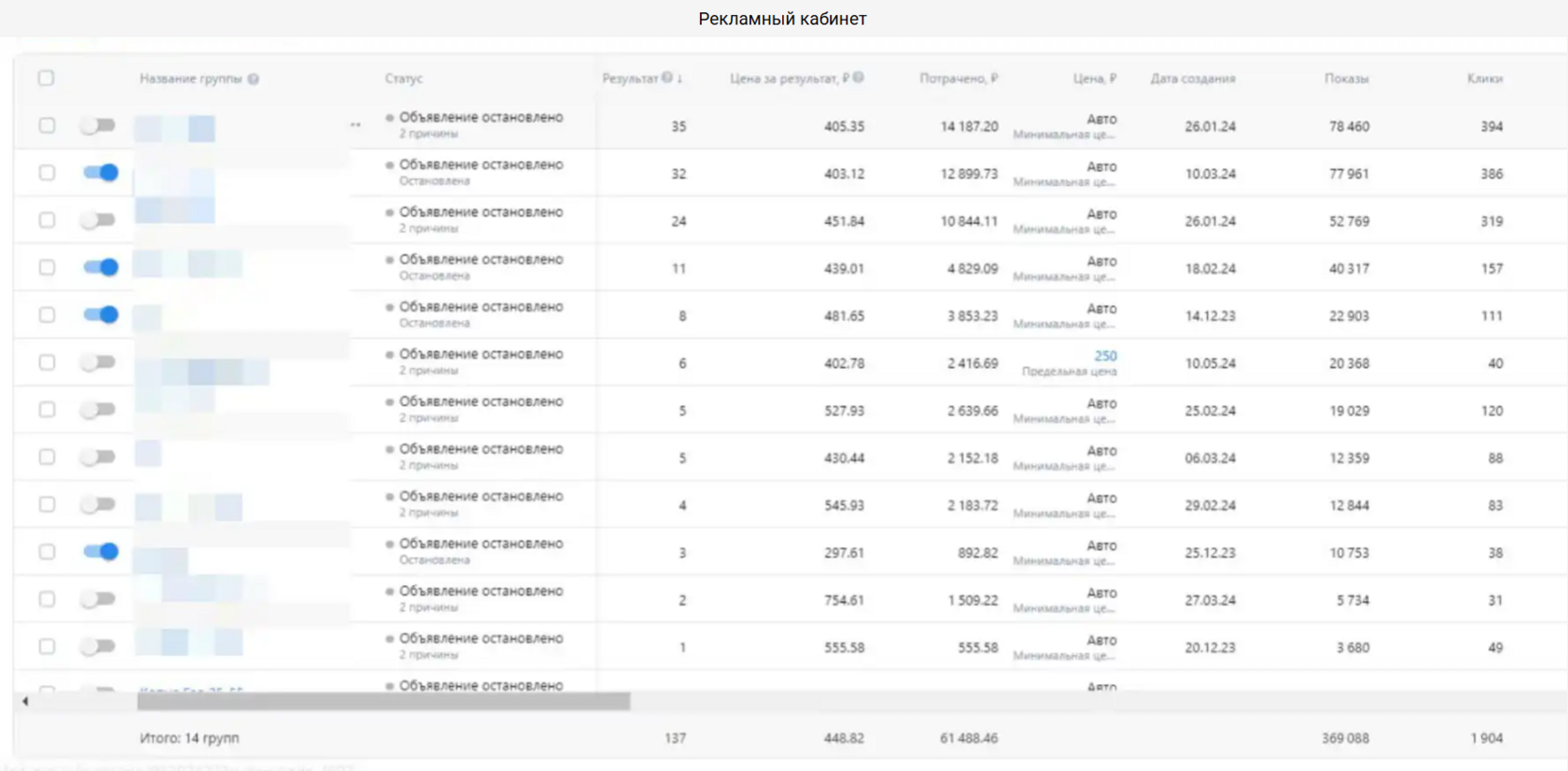
Task: Click the Дата создания column header
Action: click(x=1193, y=78)
